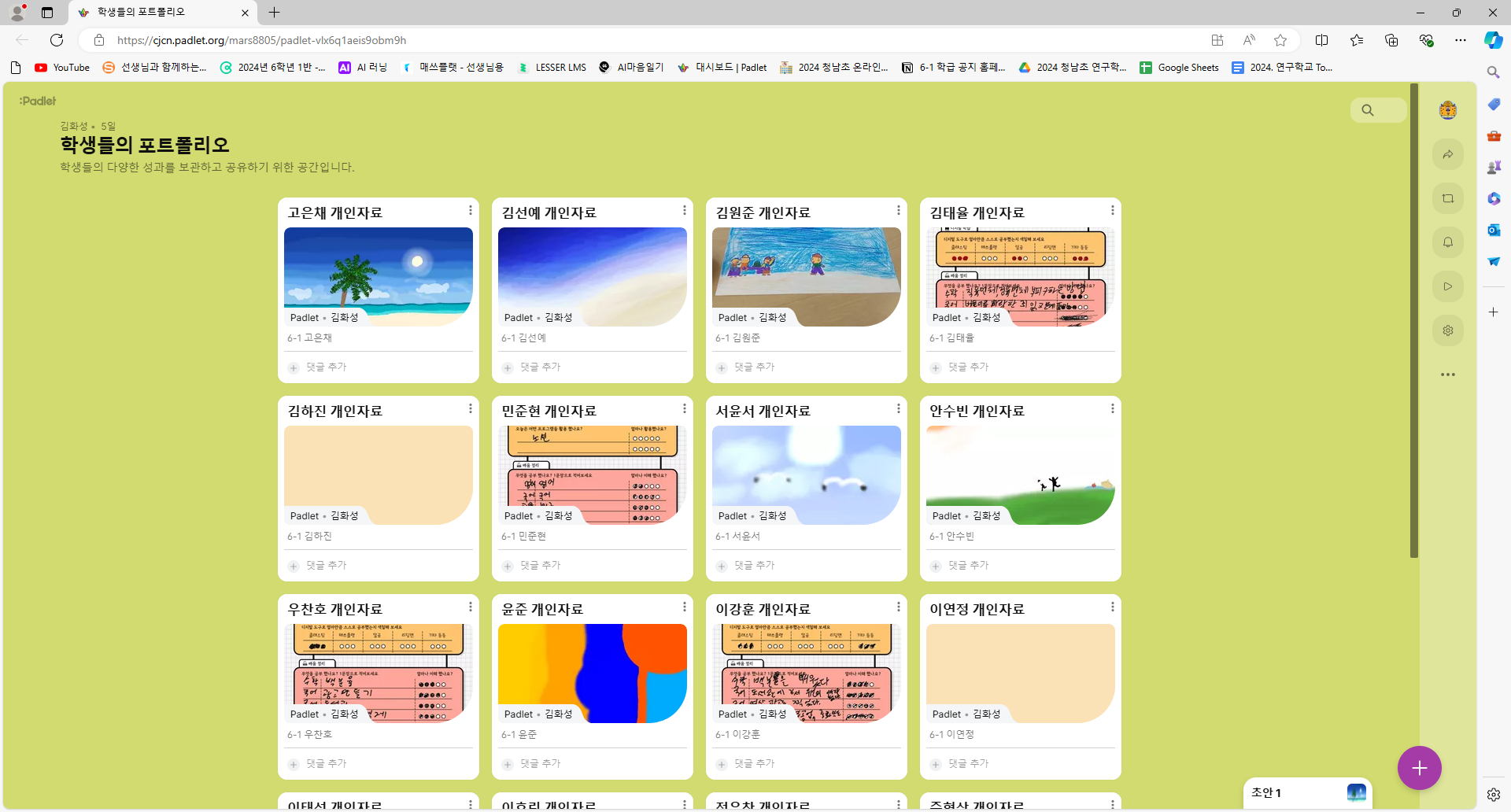This screenshot has height=812, width=1511.
Task: Click the :Padlet logo
Action: tap(38, 101)
